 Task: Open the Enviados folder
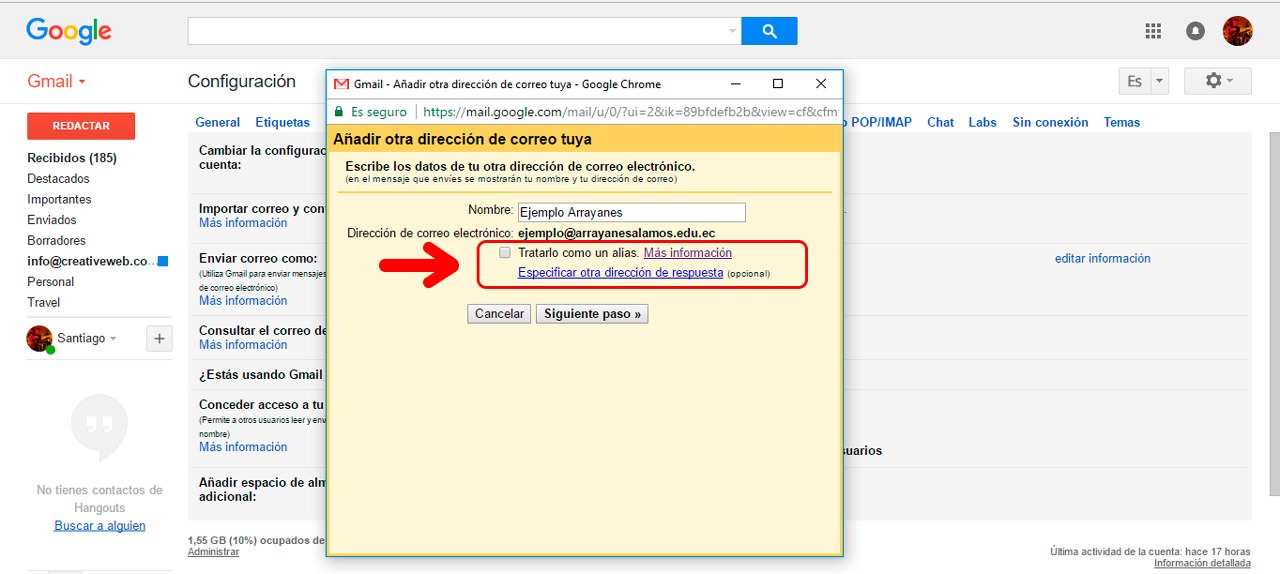52,220
